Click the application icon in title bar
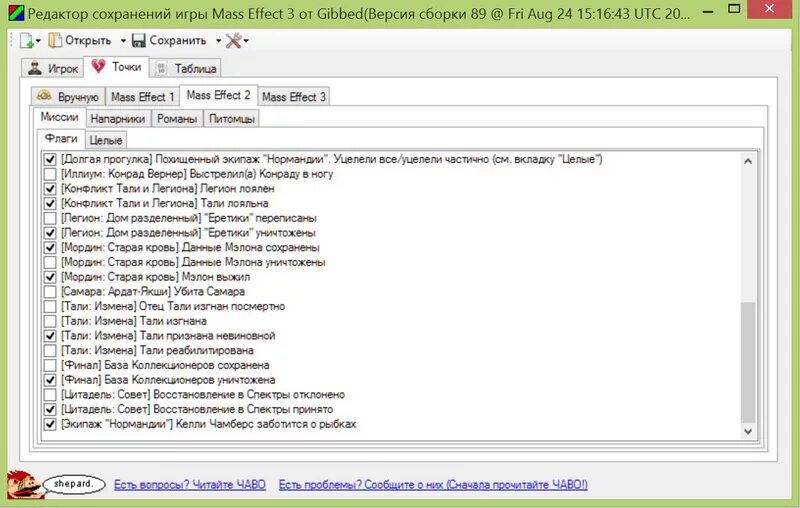800x508 pixels. tap(16, 14)
